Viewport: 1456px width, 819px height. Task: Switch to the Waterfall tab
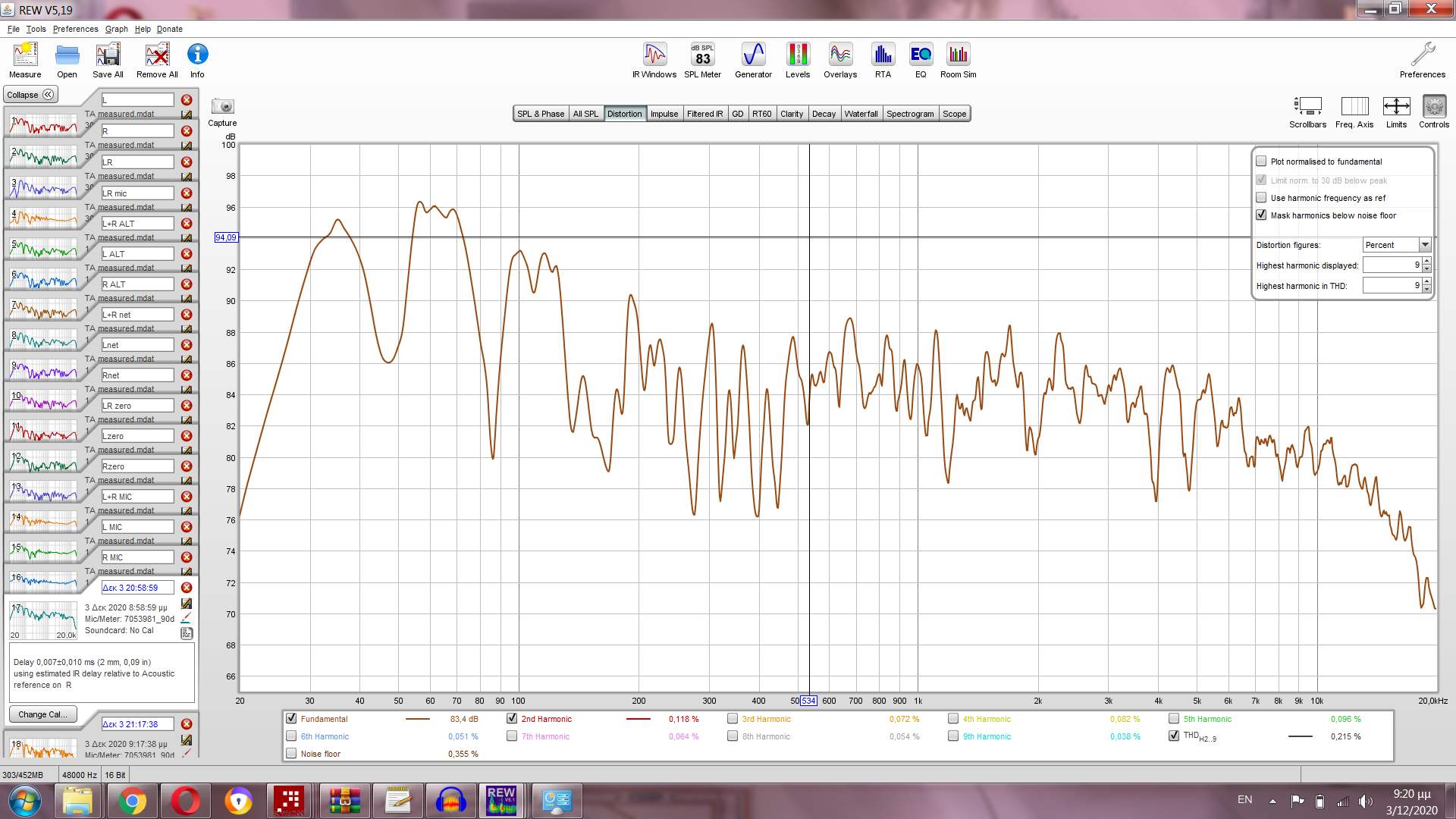pyautogui.click(x=861, y=114)
